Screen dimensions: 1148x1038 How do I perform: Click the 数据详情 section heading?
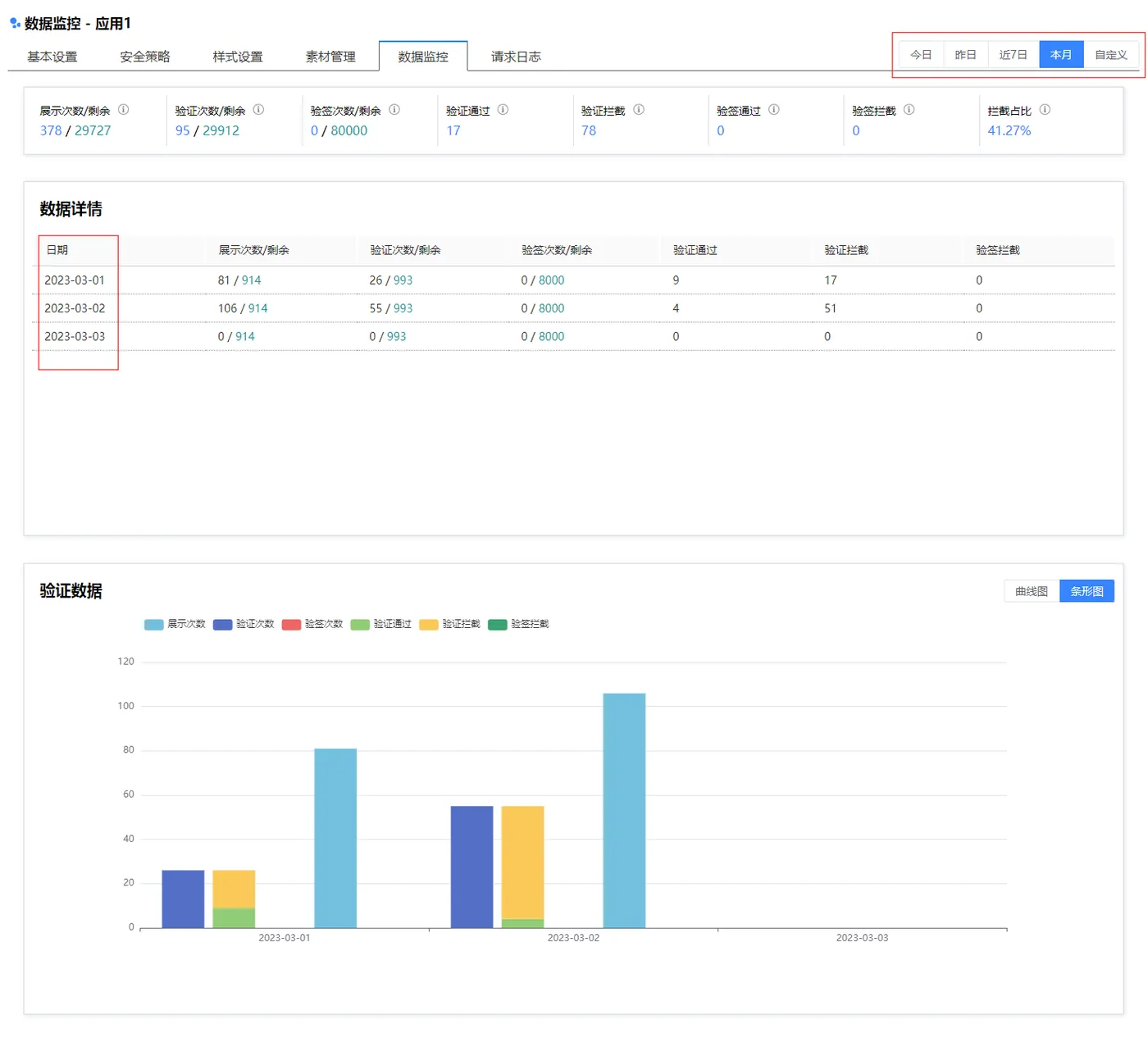pos(71,209)
